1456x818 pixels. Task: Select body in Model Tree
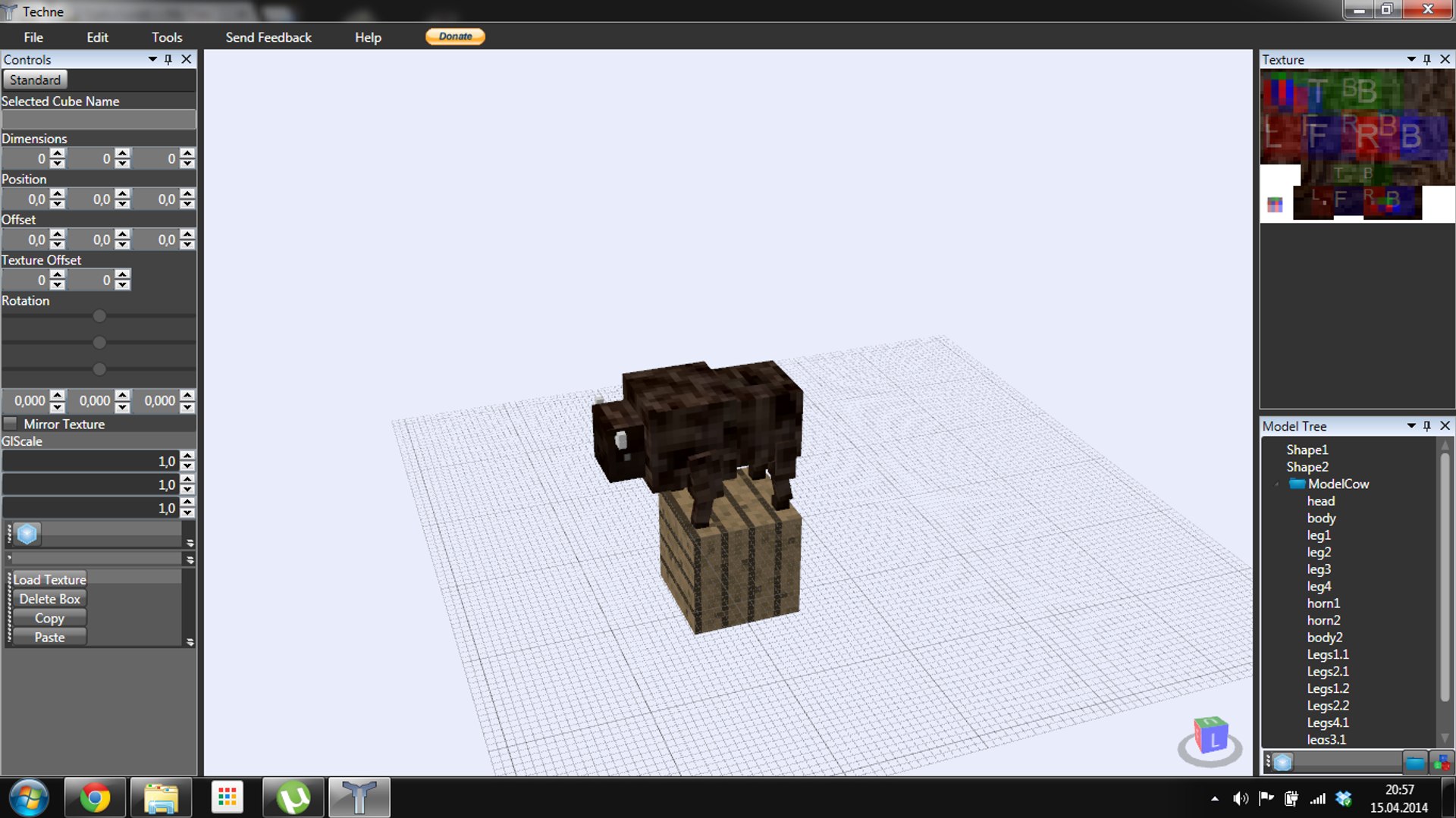(x=1321, y=519)
